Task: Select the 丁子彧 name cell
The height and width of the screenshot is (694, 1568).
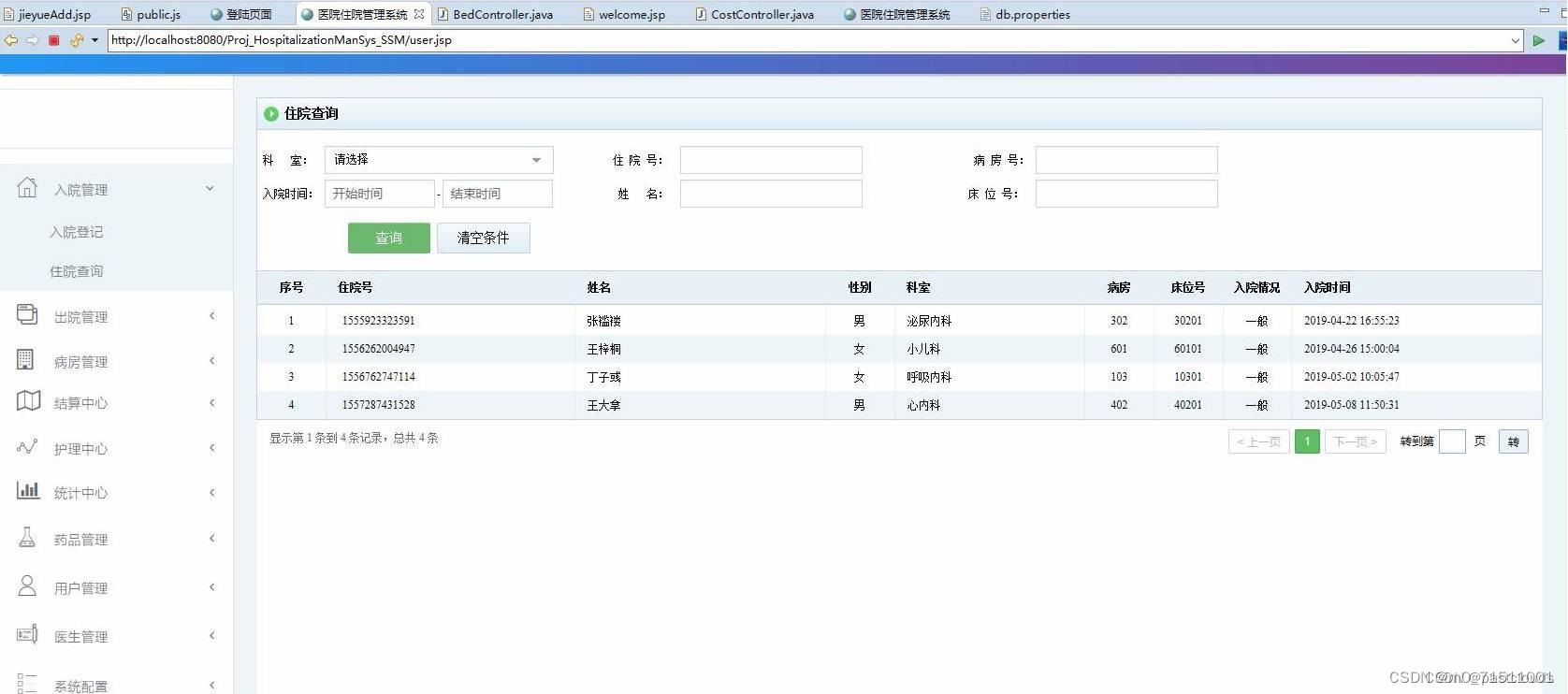Action: (604, 377)
